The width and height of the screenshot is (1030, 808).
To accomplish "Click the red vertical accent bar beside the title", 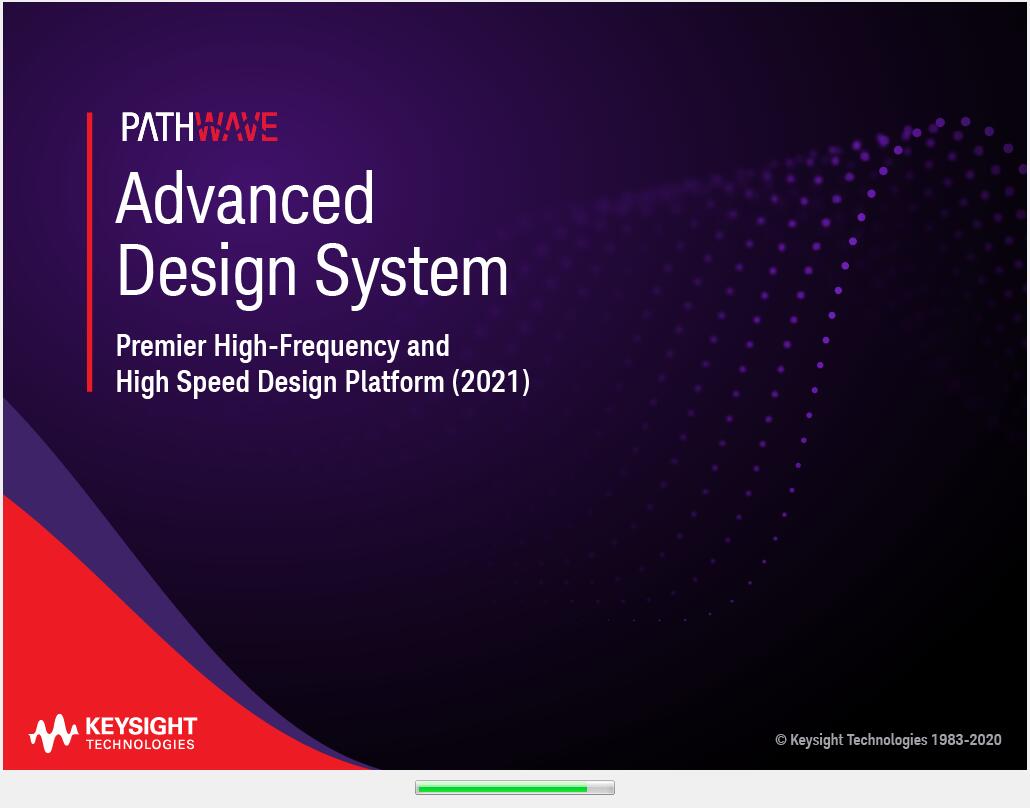I will pyautogui.click(x=88, y=250).
